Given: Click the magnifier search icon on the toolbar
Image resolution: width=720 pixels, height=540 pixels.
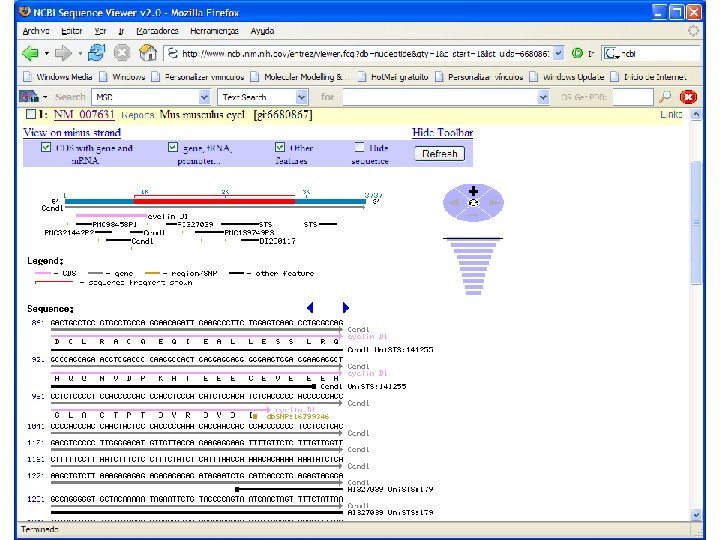Looking at the screenshot, I should point(664,97).
